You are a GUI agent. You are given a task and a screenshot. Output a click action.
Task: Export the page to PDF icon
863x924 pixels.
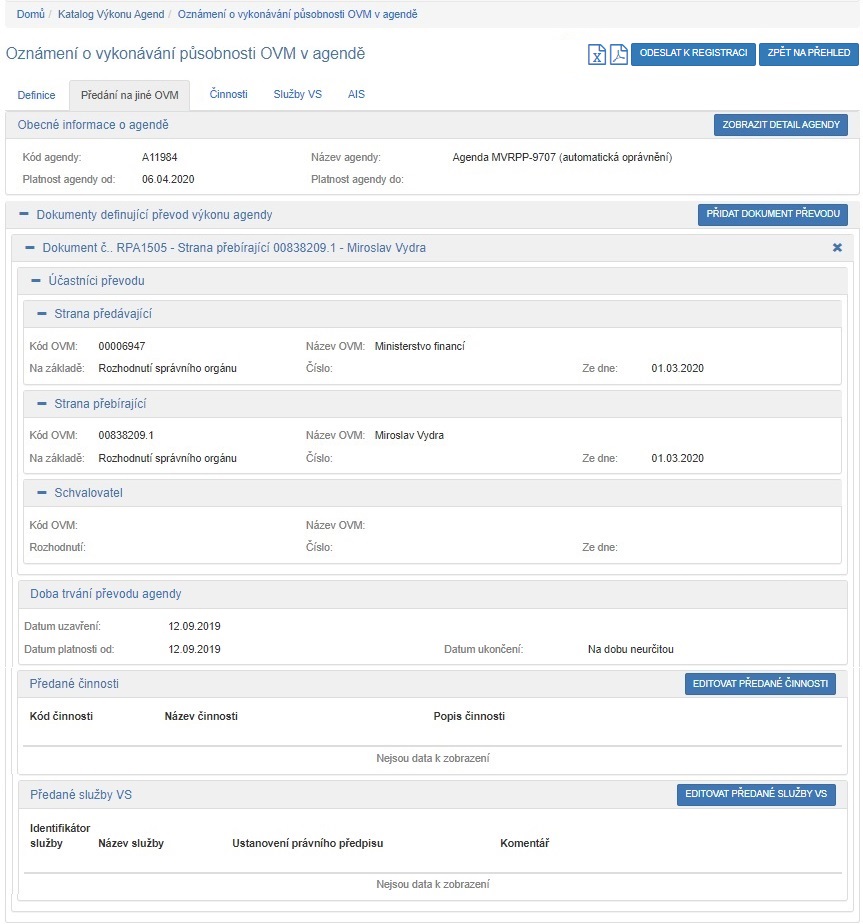(x=619, y=55)
